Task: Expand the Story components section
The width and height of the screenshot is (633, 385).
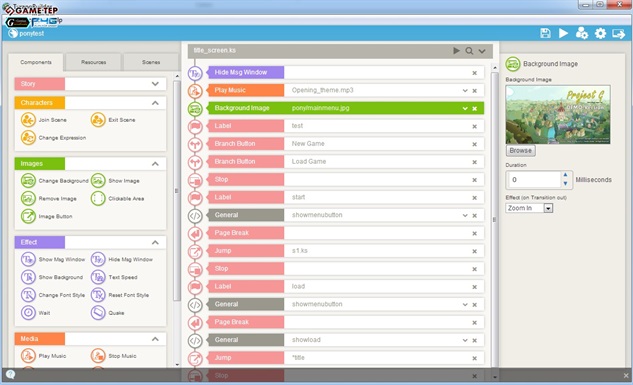Action: click(155, 84)
